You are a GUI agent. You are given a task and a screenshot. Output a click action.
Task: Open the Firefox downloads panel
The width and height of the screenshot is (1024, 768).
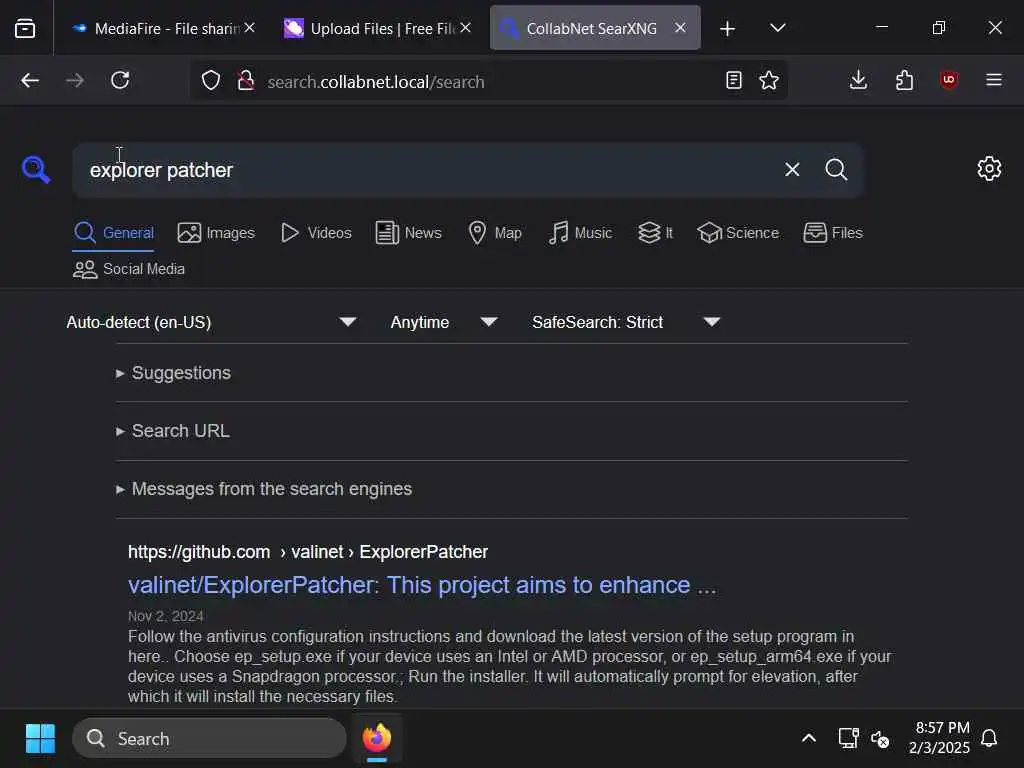point(859,80)
